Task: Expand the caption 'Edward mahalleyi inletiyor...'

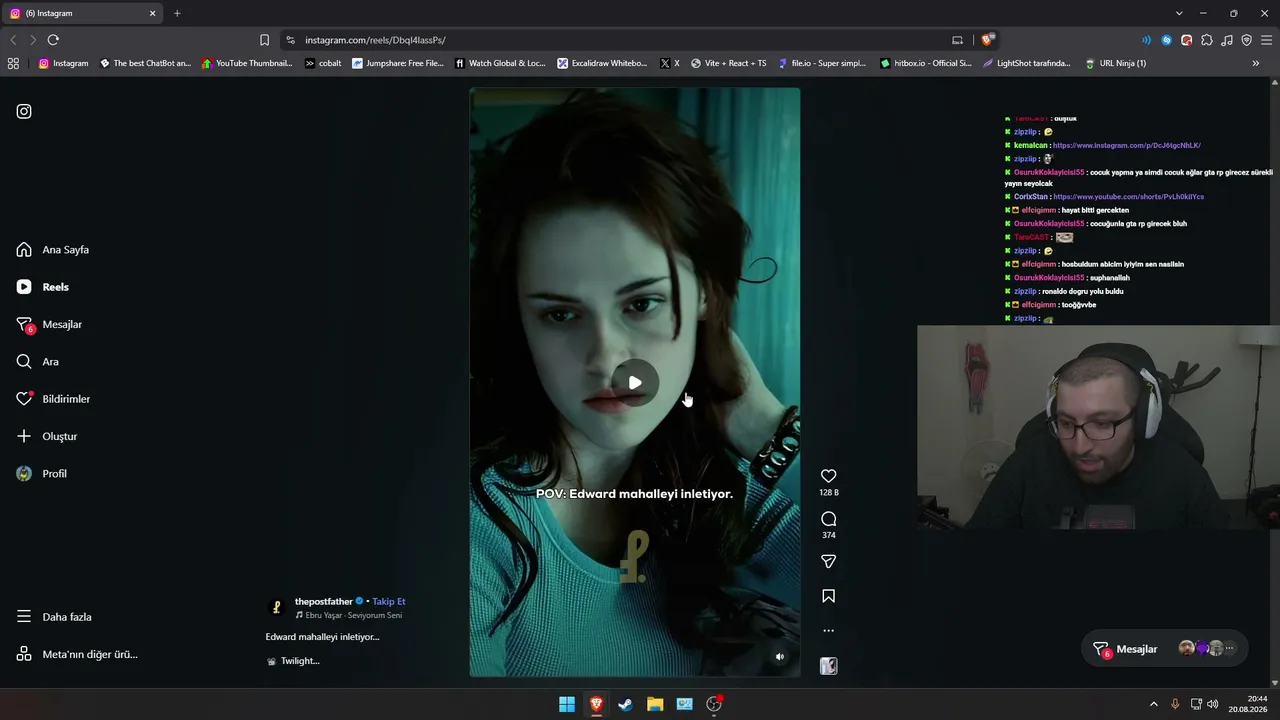Action: [x=322, y=637]
